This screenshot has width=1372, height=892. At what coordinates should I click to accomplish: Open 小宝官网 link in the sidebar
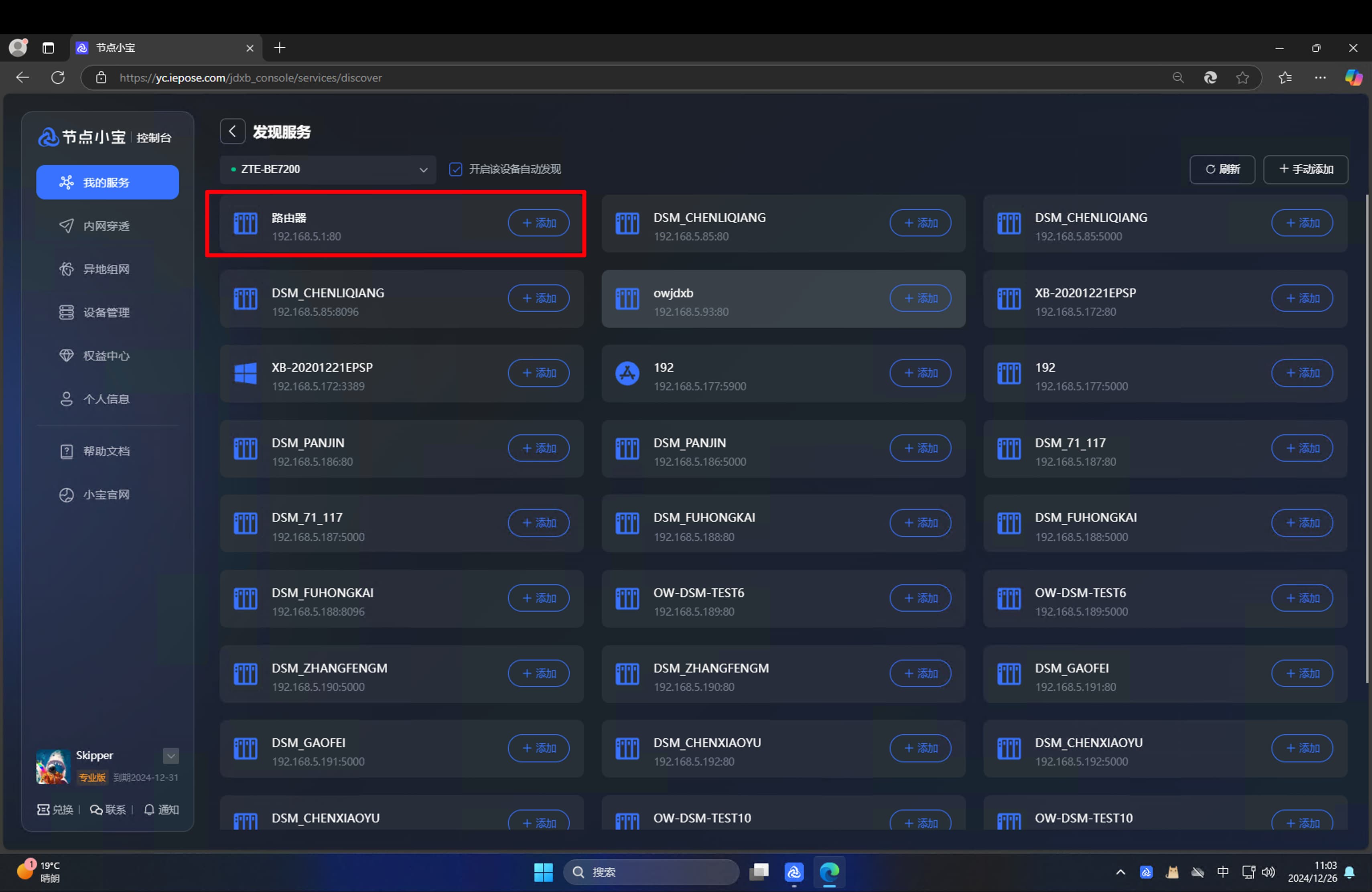108,495
